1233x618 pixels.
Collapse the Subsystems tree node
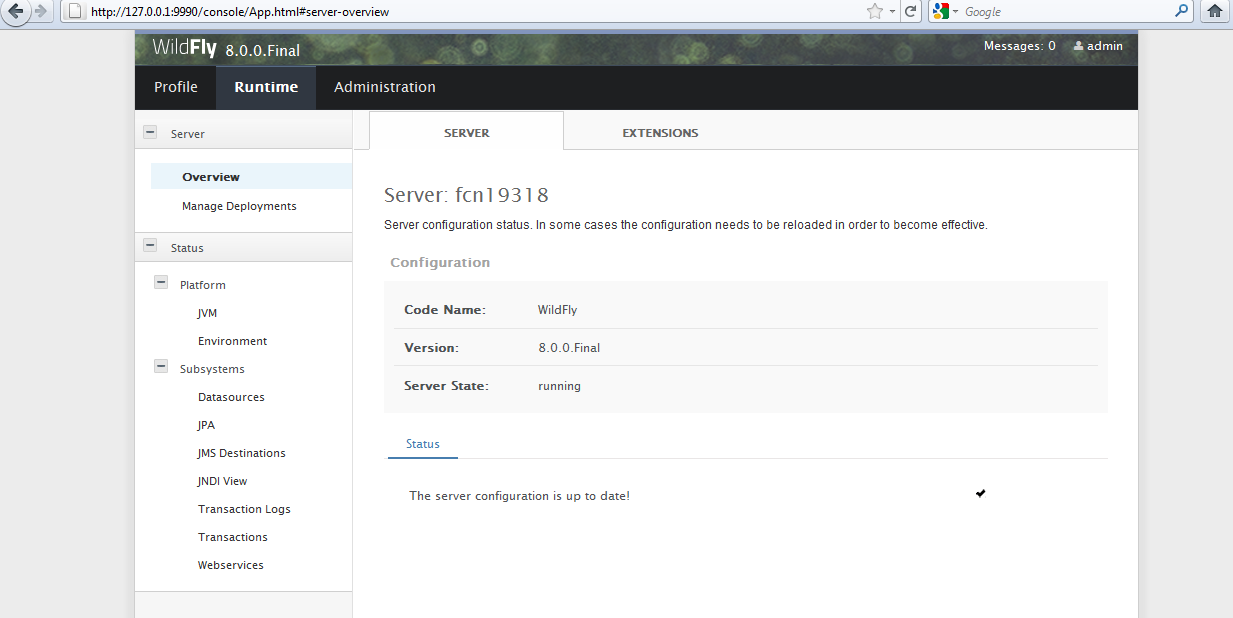point(161,367)
